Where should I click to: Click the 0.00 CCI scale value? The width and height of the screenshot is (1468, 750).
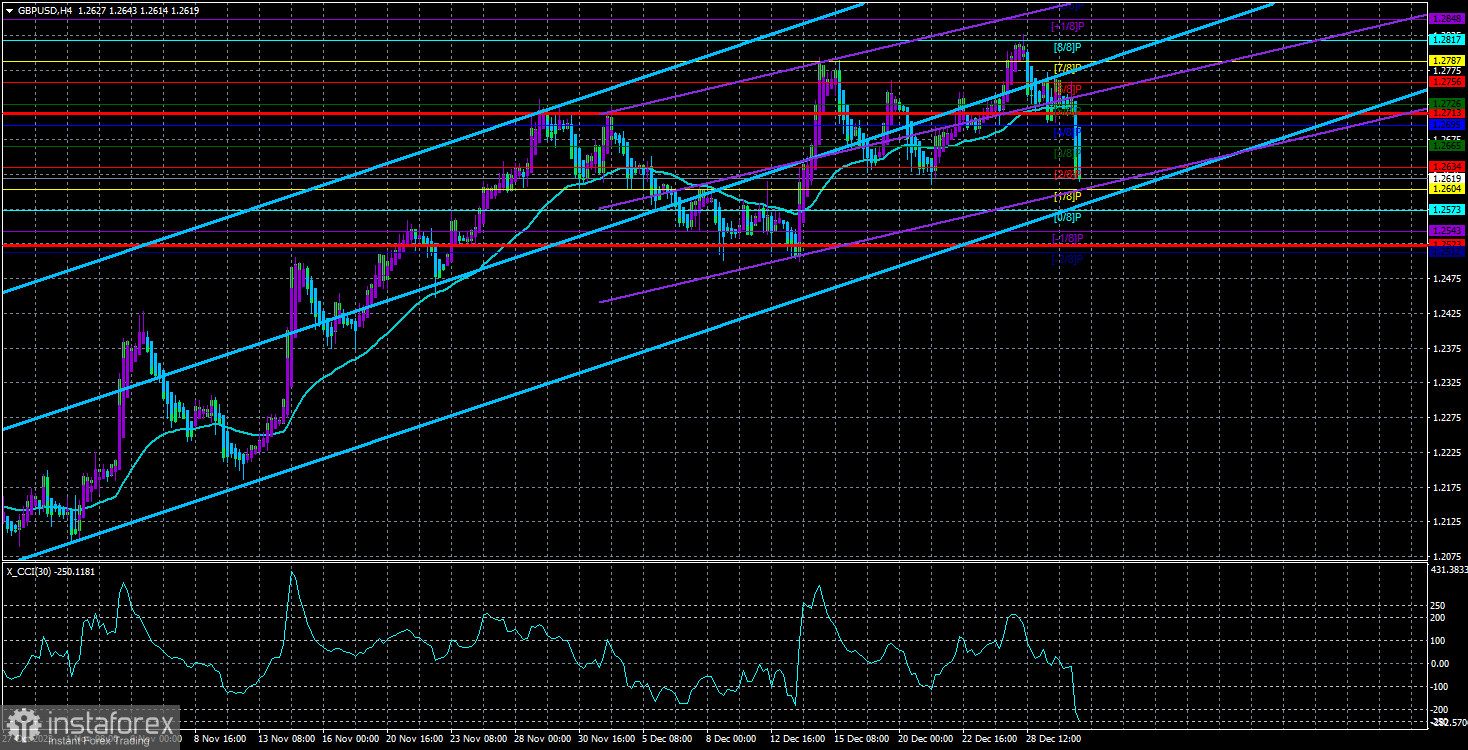pos(1441,663)
